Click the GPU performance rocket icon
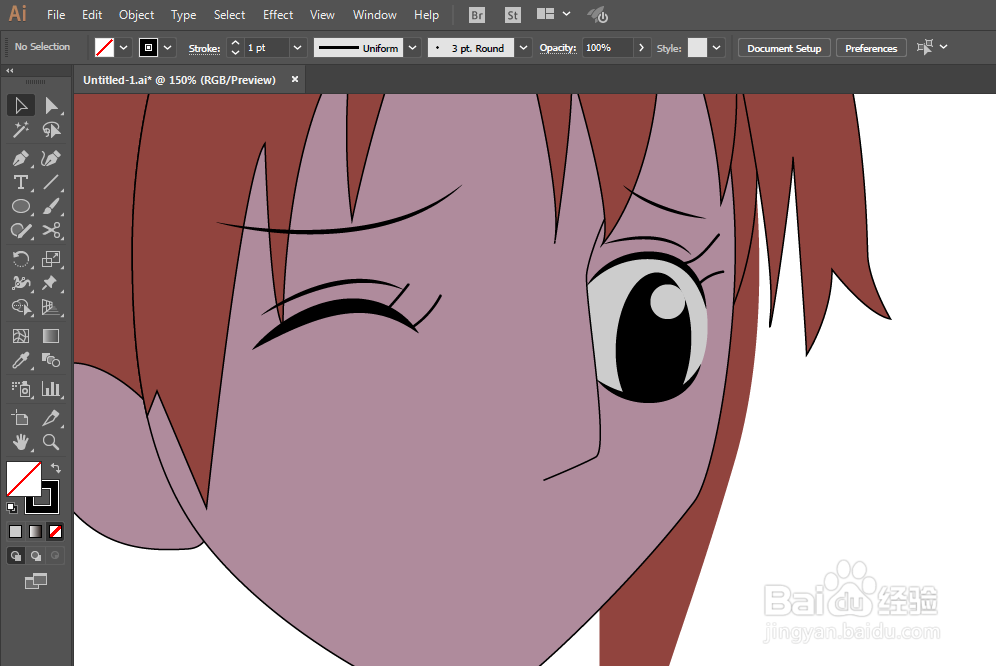Screen dimensions: 996x666 pyautogui.click(x=598, y=15)
